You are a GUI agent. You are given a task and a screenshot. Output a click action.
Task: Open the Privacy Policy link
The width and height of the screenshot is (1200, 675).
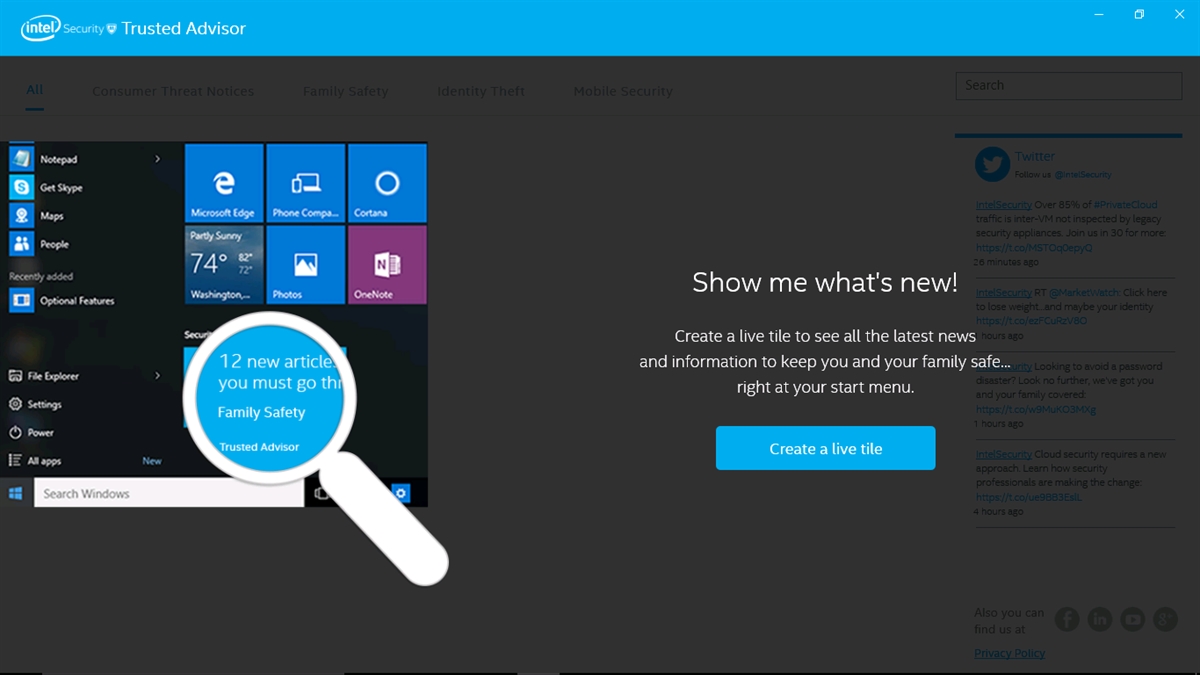click(x=1010, y=653)
